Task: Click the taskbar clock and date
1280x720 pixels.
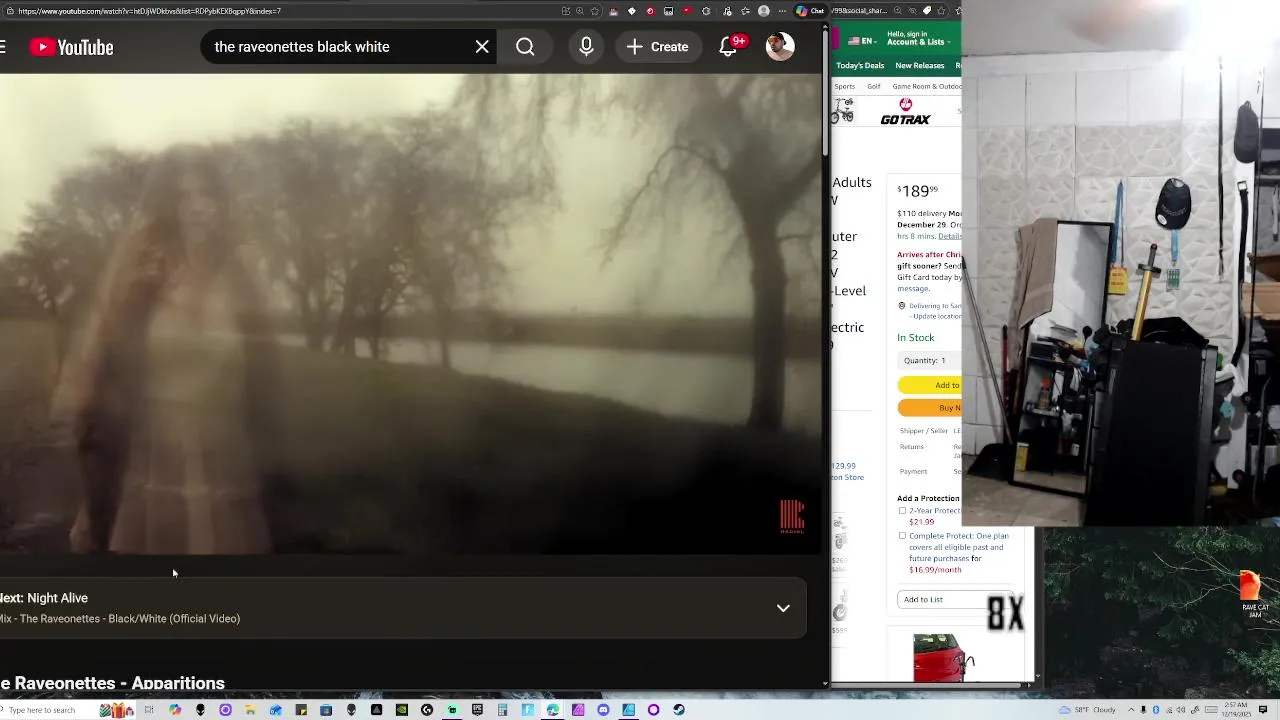Action: (x=1236, y=710)
